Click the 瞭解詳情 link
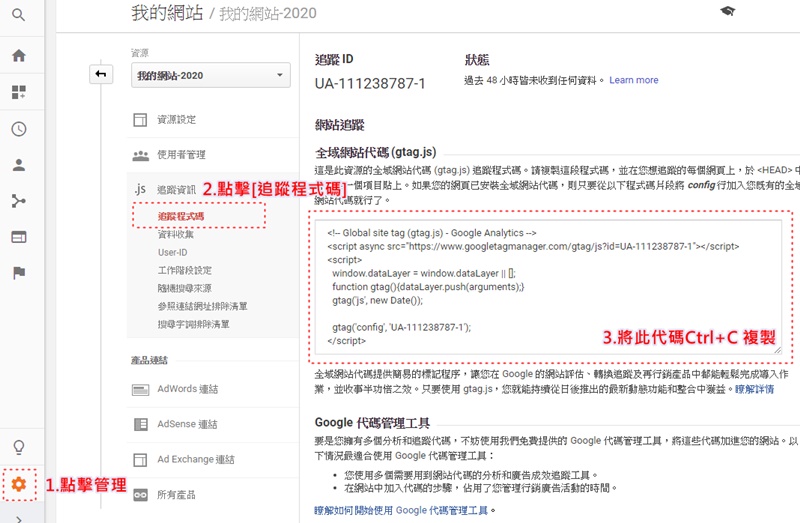The height and width of the screenshot is (523, 800). pos(754,389)
